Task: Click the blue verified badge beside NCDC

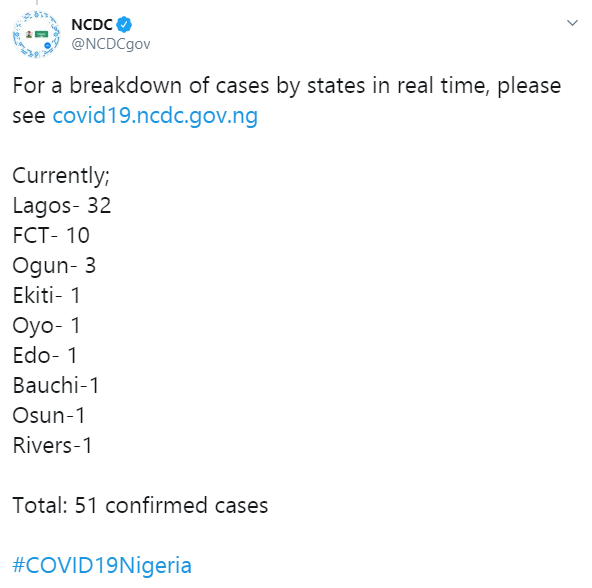Action: click(x=124, y=25)
